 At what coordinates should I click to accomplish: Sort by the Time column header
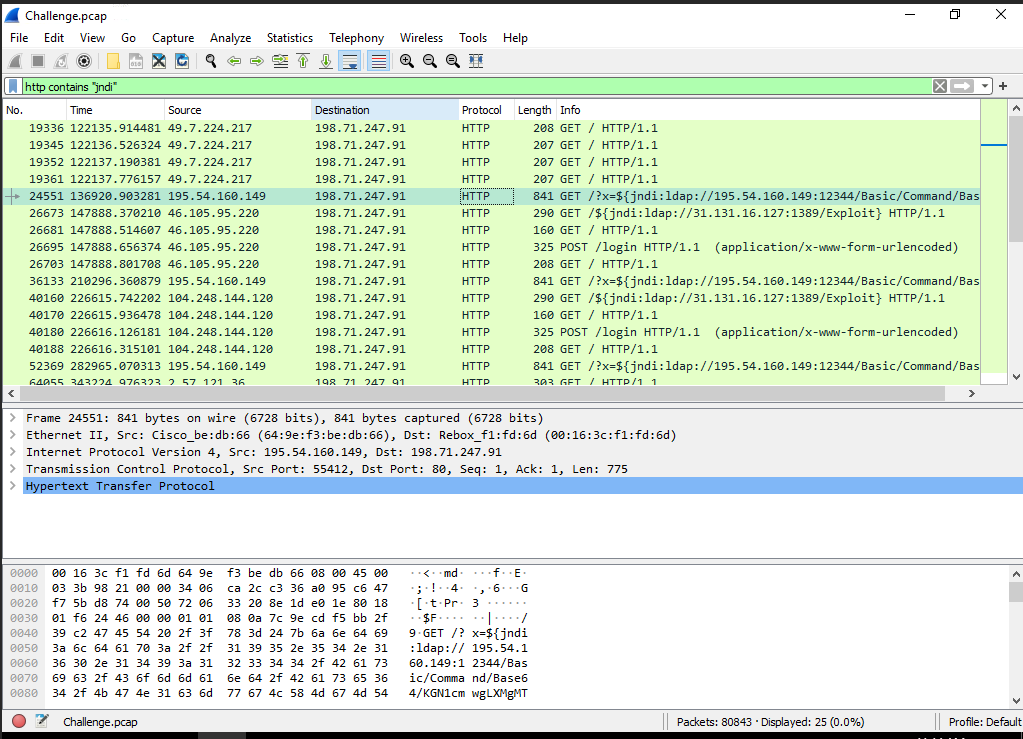tap(115, 110)
